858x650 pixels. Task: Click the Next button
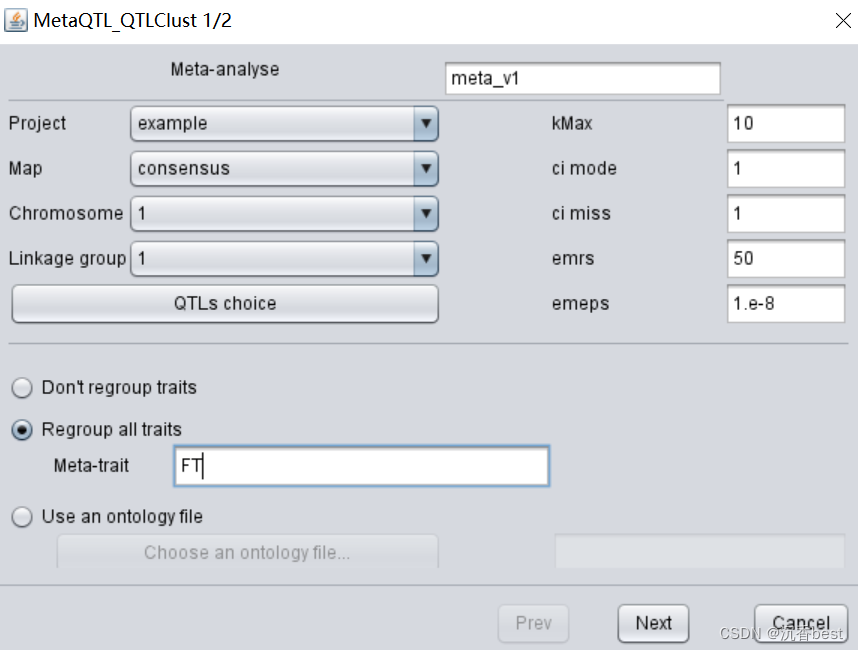[x=653, y=622]
